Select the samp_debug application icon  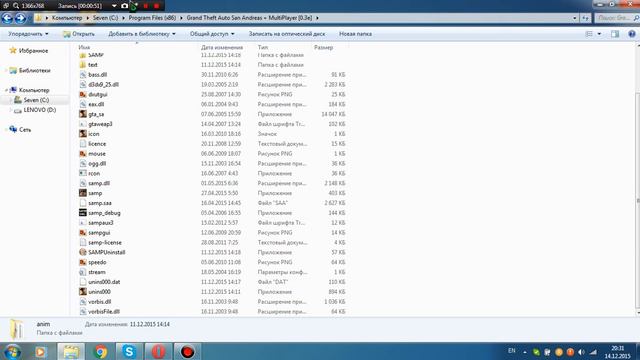click(83, 213)
